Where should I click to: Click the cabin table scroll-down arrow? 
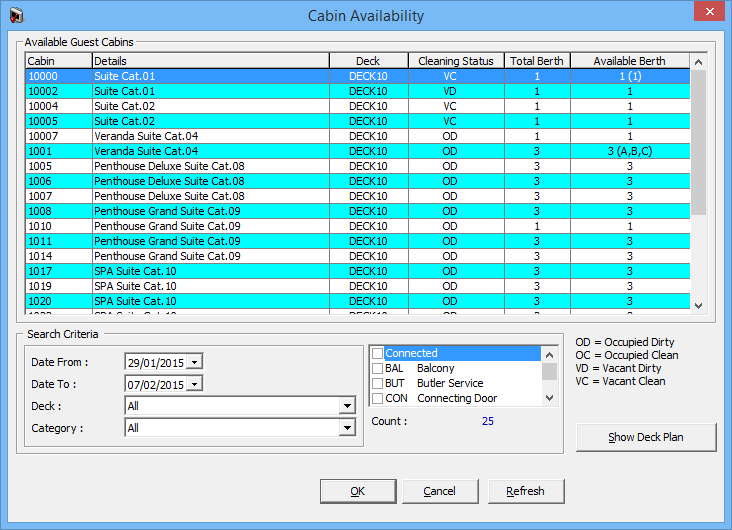(698, 306)
